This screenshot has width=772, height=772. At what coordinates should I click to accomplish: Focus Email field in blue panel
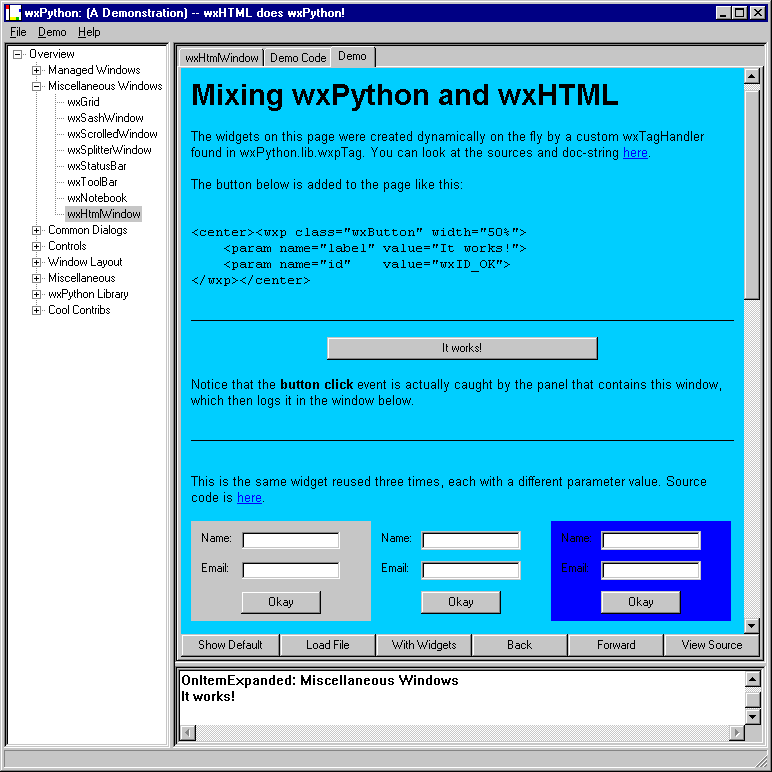pyautogui.click(x=651, y=570)
